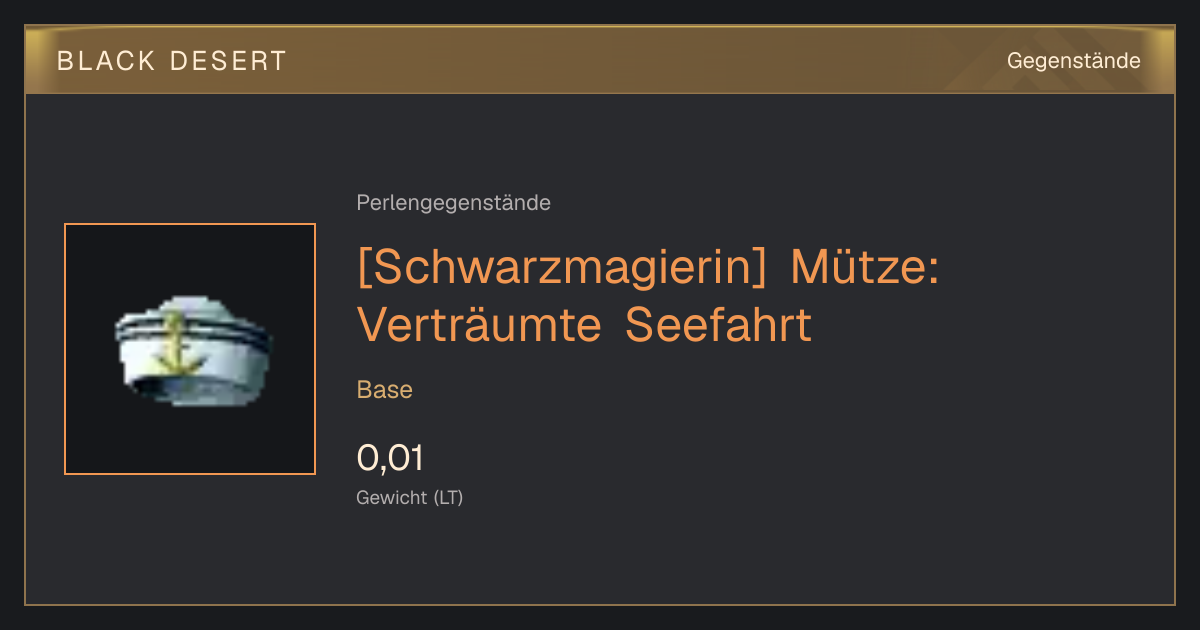
Task: Click the BLACK DESERT logo text
Action: [x=172, y=61]
